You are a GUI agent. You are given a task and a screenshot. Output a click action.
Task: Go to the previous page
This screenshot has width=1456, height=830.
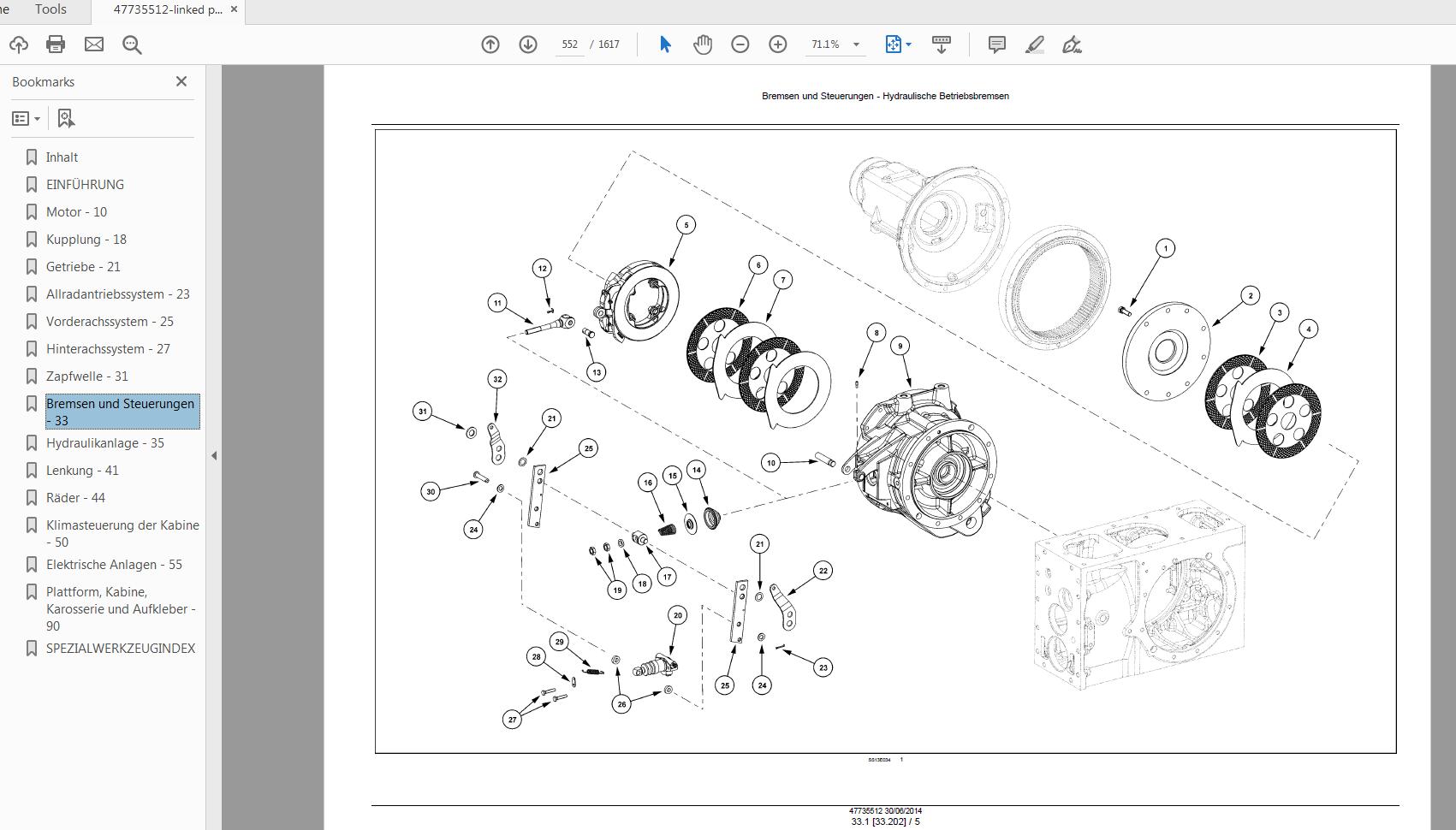(x=490, y=44)
